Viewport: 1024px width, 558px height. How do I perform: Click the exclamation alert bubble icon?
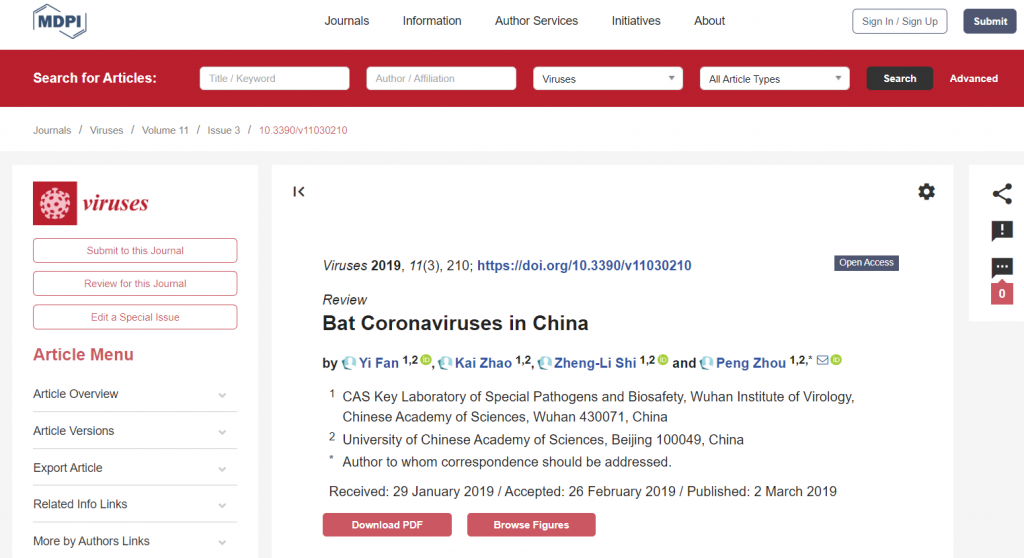pyautogui.click(x=1001, y=231)
